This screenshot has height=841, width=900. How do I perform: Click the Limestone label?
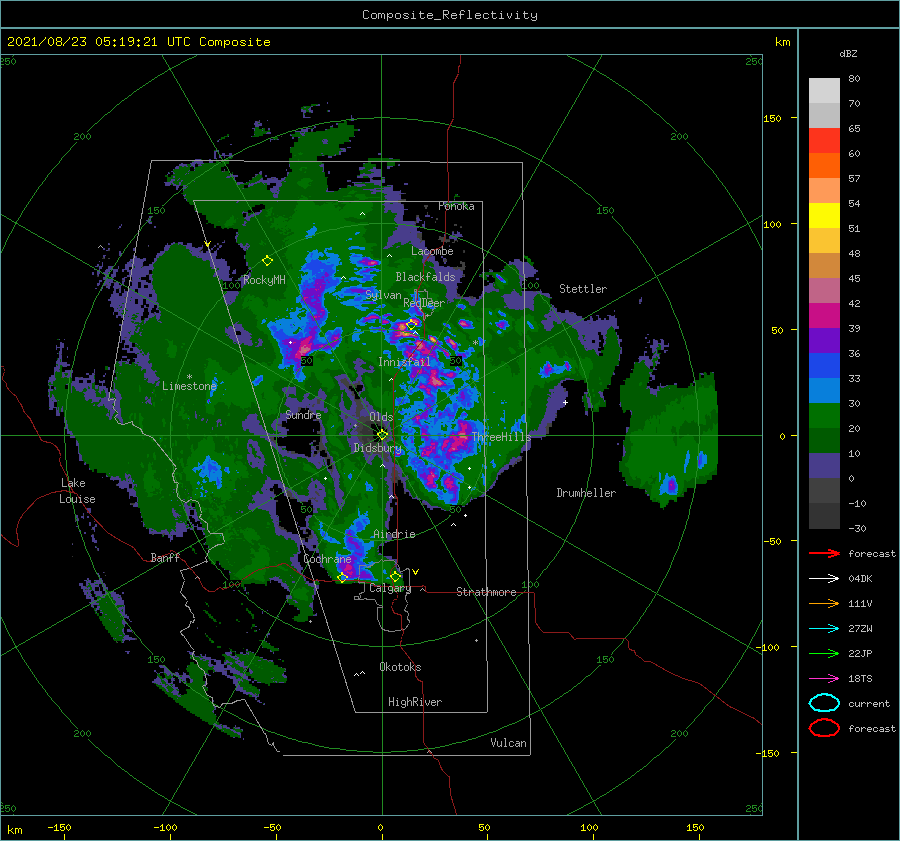189,386
